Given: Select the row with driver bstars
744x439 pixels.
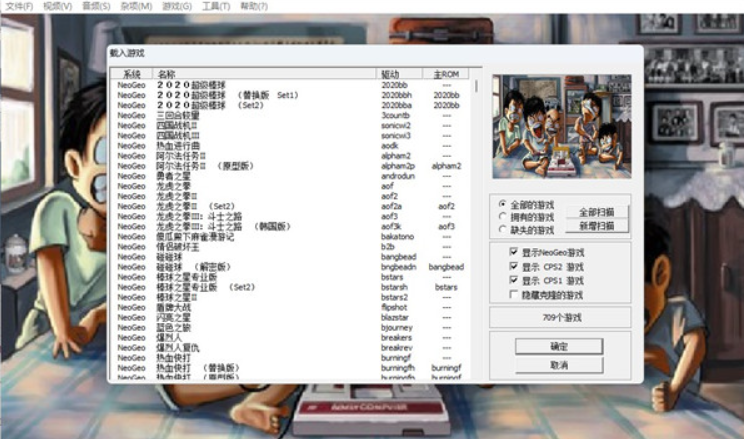Looking at the screenshot, I should point(291,277).
